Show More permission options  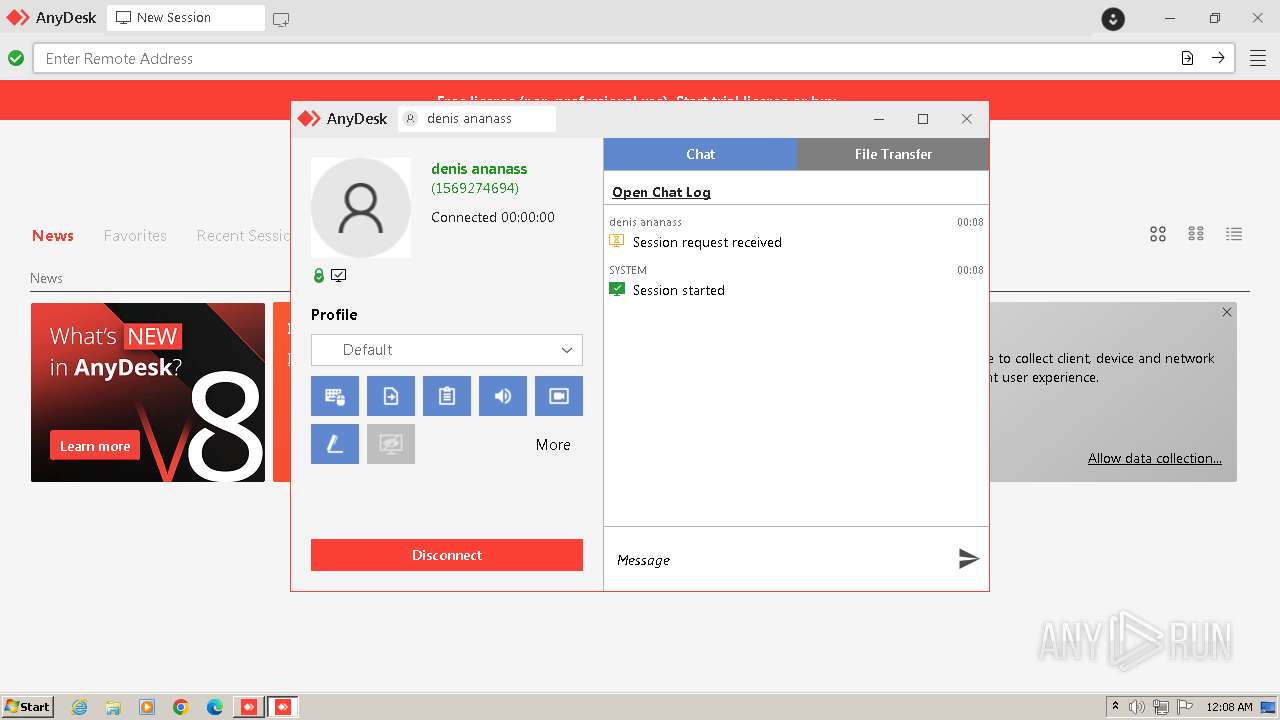[553, 445]
